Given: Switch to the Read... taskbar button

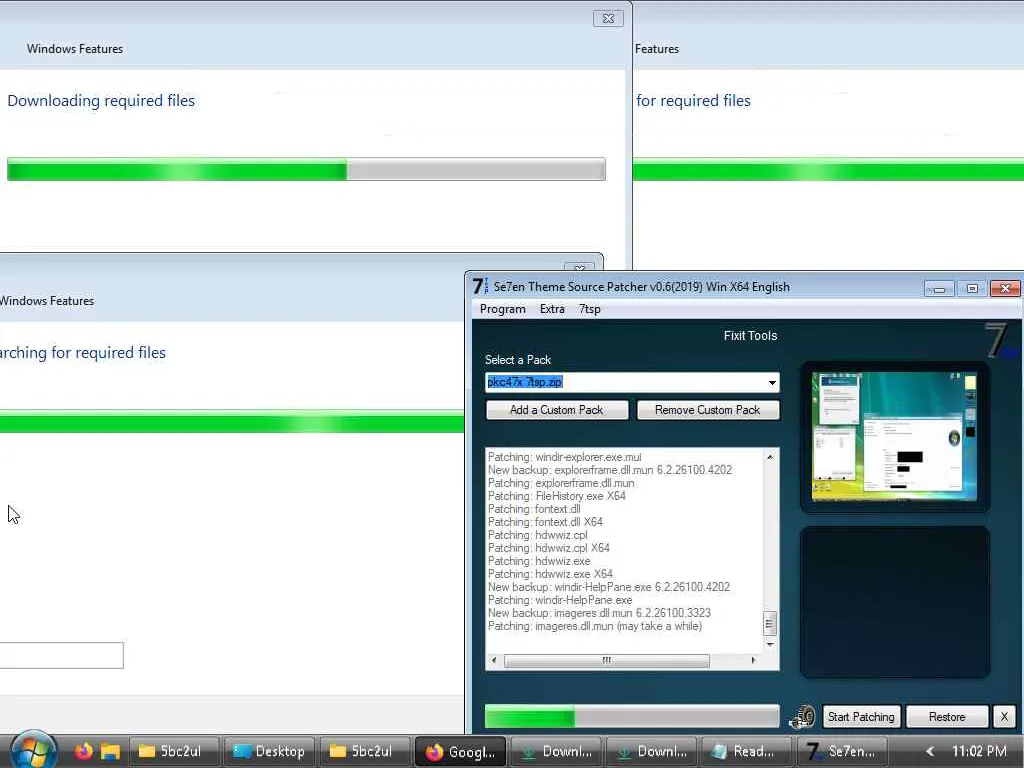Looking at the screenshot, I should point(746,751).
